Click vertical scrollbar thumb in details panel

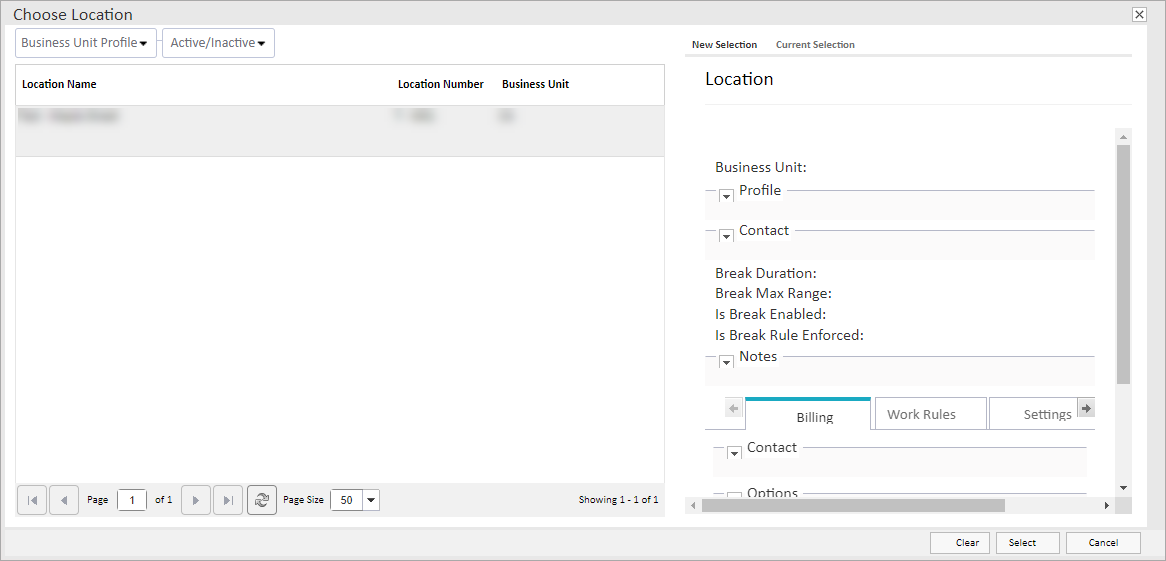click(1123, 264)
